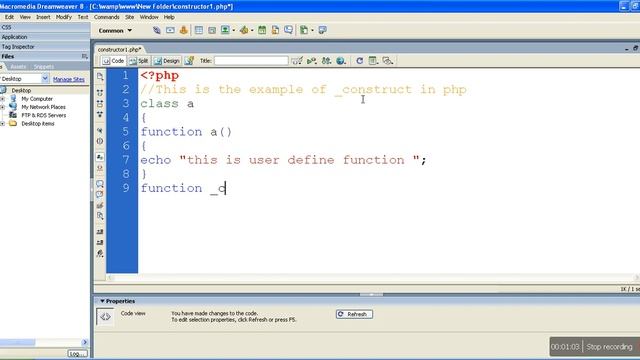This screenshot has width=640, height=360.
Task: Expand the My Network Places node
Action: click(2, 107)
